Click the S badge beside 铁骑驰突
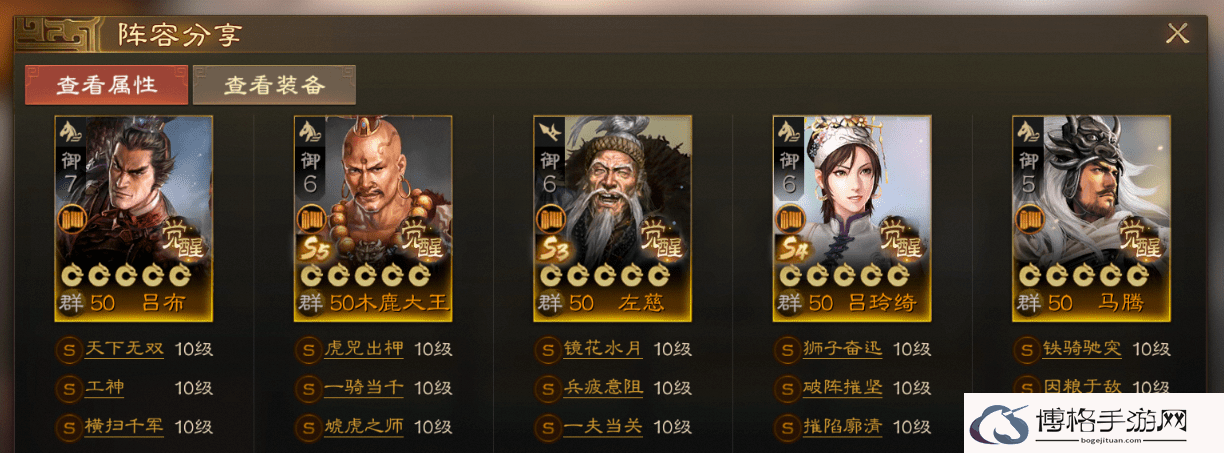The height and width of the screenshot is (453, 1224). pyautogui.click(x=1026, y=350)
